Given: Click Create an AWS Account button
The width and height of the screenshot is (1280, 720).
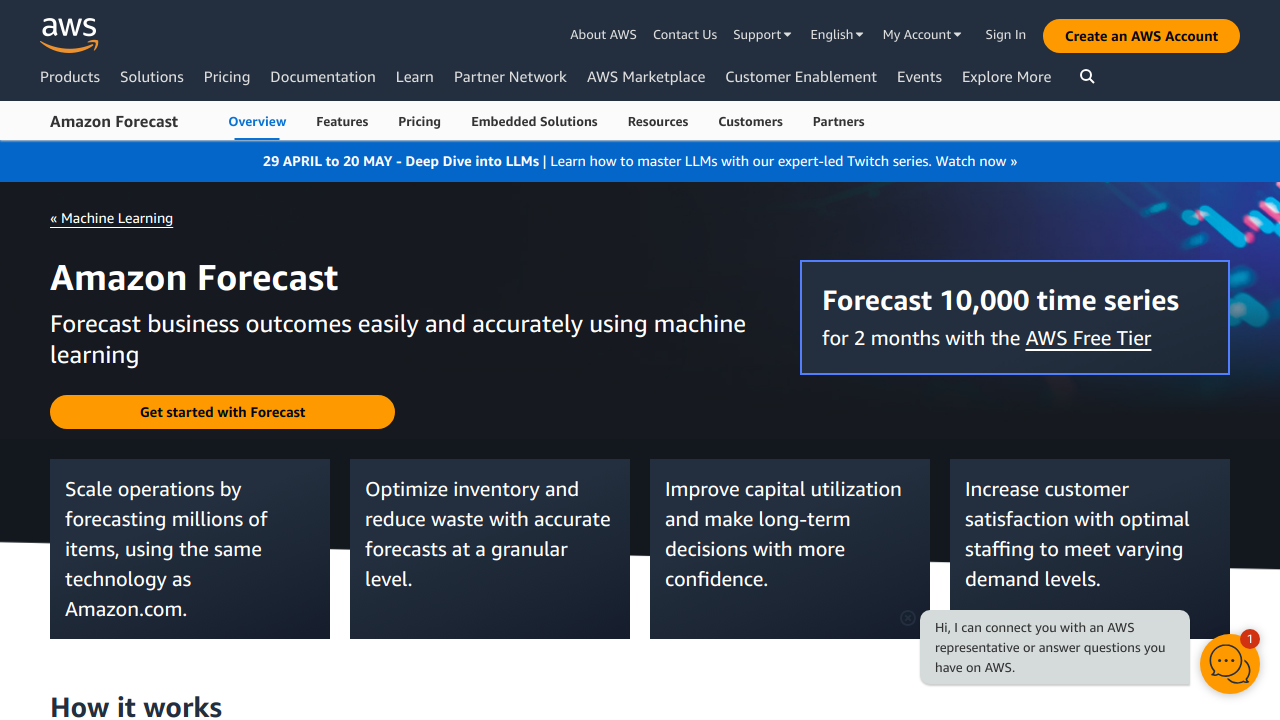Looking at the screenshot, I should tap(1141, 36).
